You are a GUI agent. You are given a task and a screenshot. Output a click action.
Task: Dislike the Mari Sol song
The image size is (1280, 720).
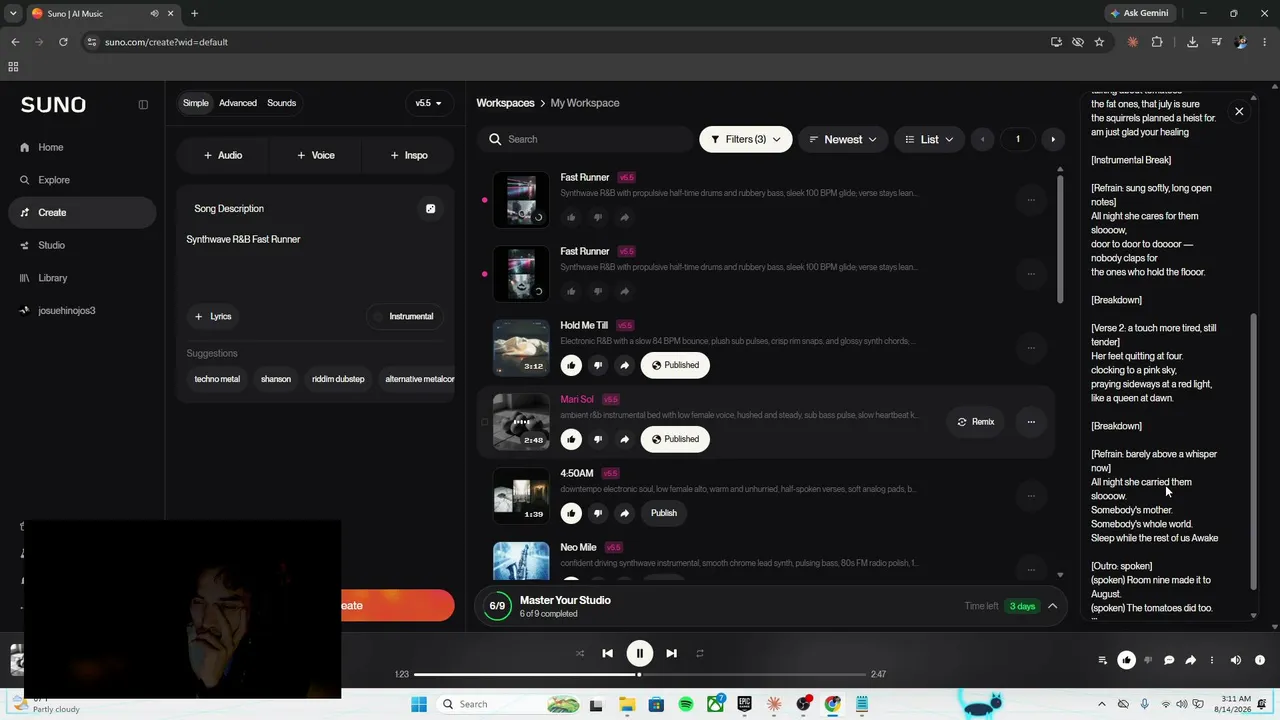(x=598, y=439)
